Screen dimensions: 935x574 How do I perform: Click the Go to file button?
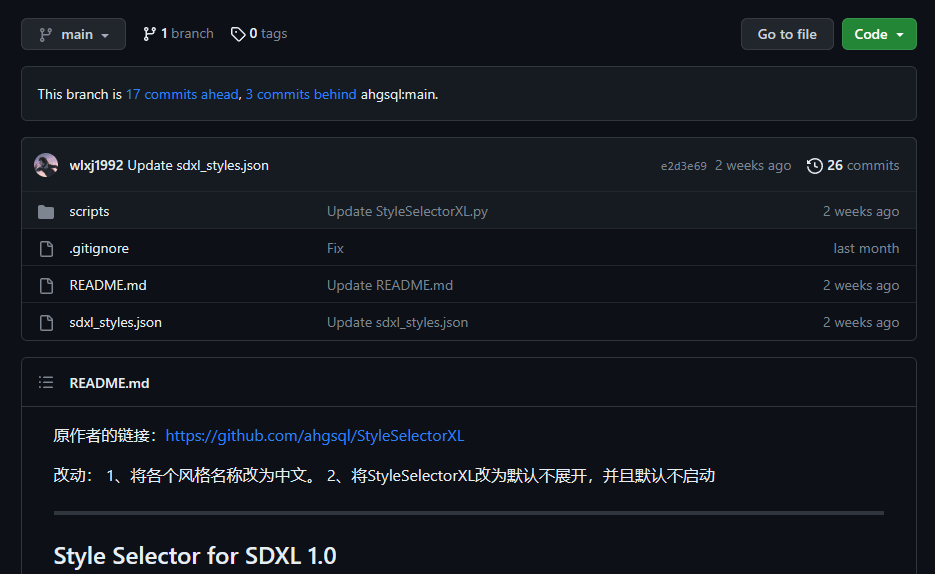pyautogui.click(x=787, y=34)
